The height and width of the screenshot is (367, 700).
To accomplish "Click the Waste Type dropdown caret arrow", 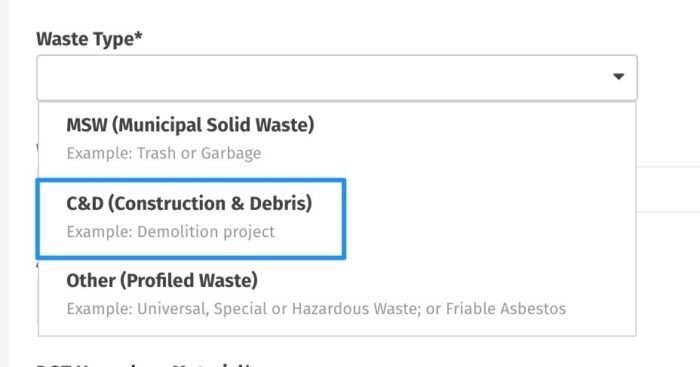I will pos(618,77).
